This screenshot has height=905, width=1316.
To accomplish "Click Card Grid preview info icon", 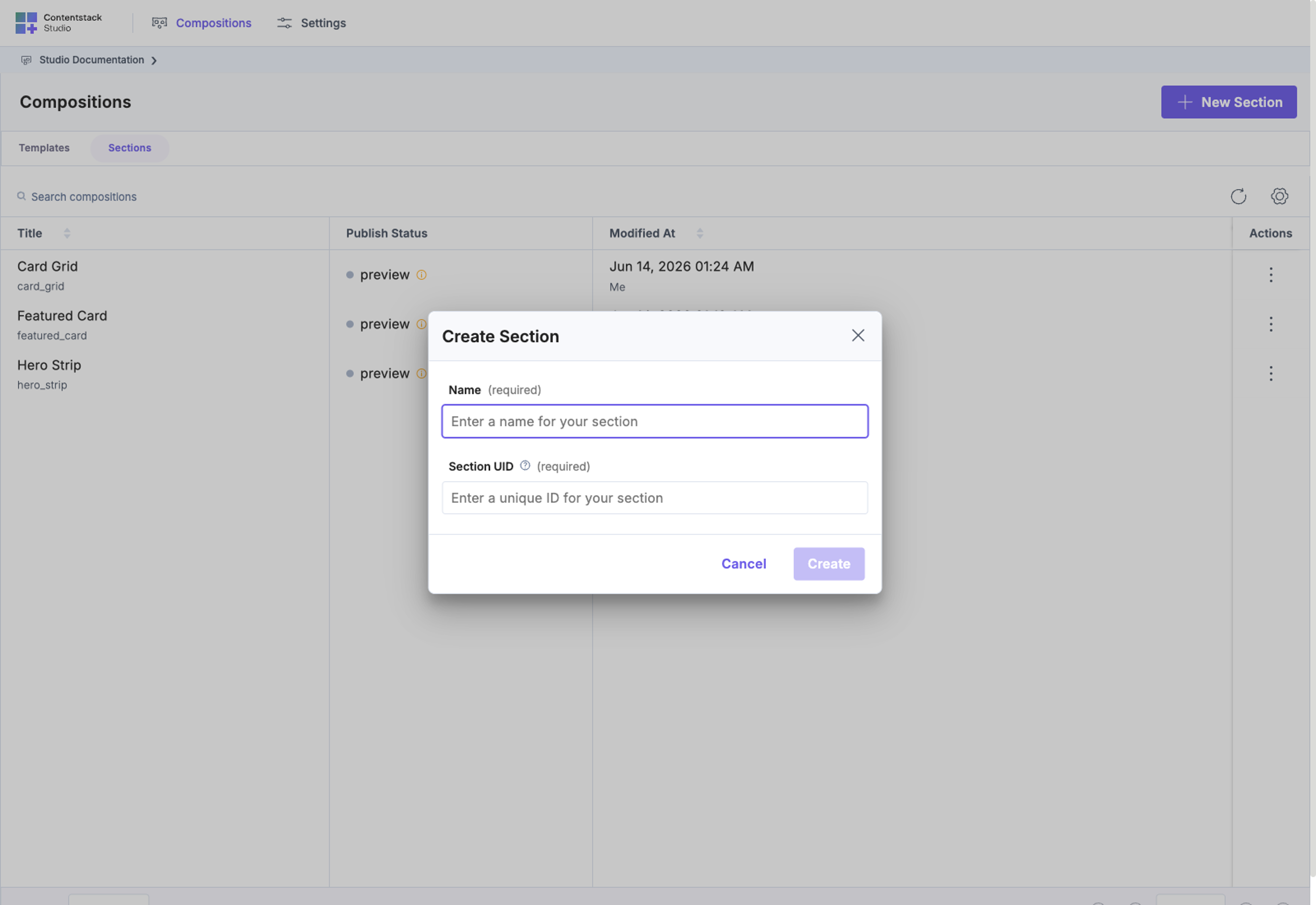I will click(x=421, y=275).
